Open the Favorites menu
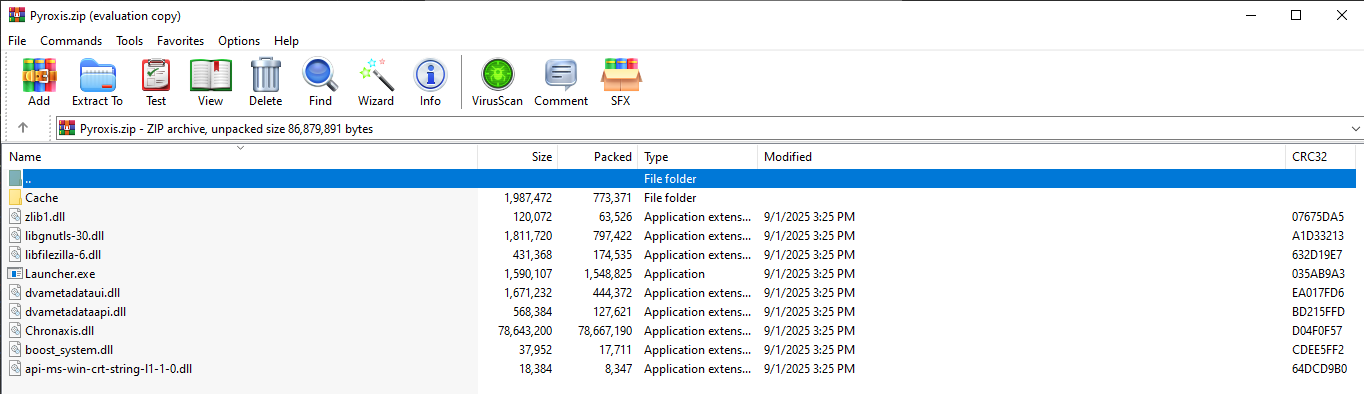Image resolution: width=1364 pixels, height=394 pixels. [x=180, y=41]
